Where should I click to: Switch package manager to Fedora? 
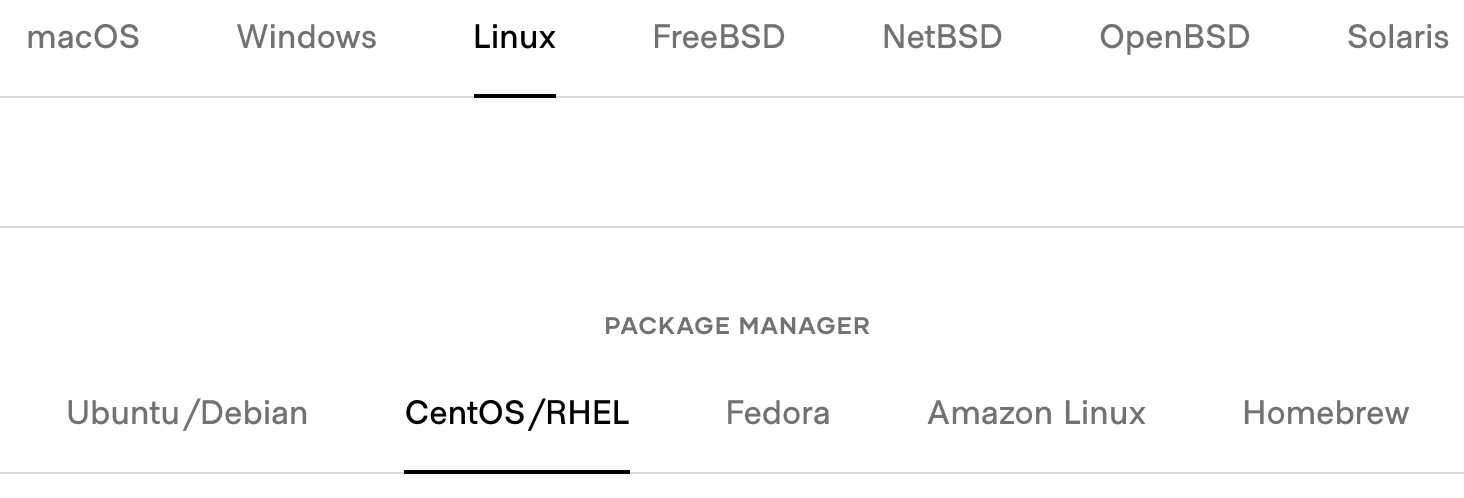778,413
